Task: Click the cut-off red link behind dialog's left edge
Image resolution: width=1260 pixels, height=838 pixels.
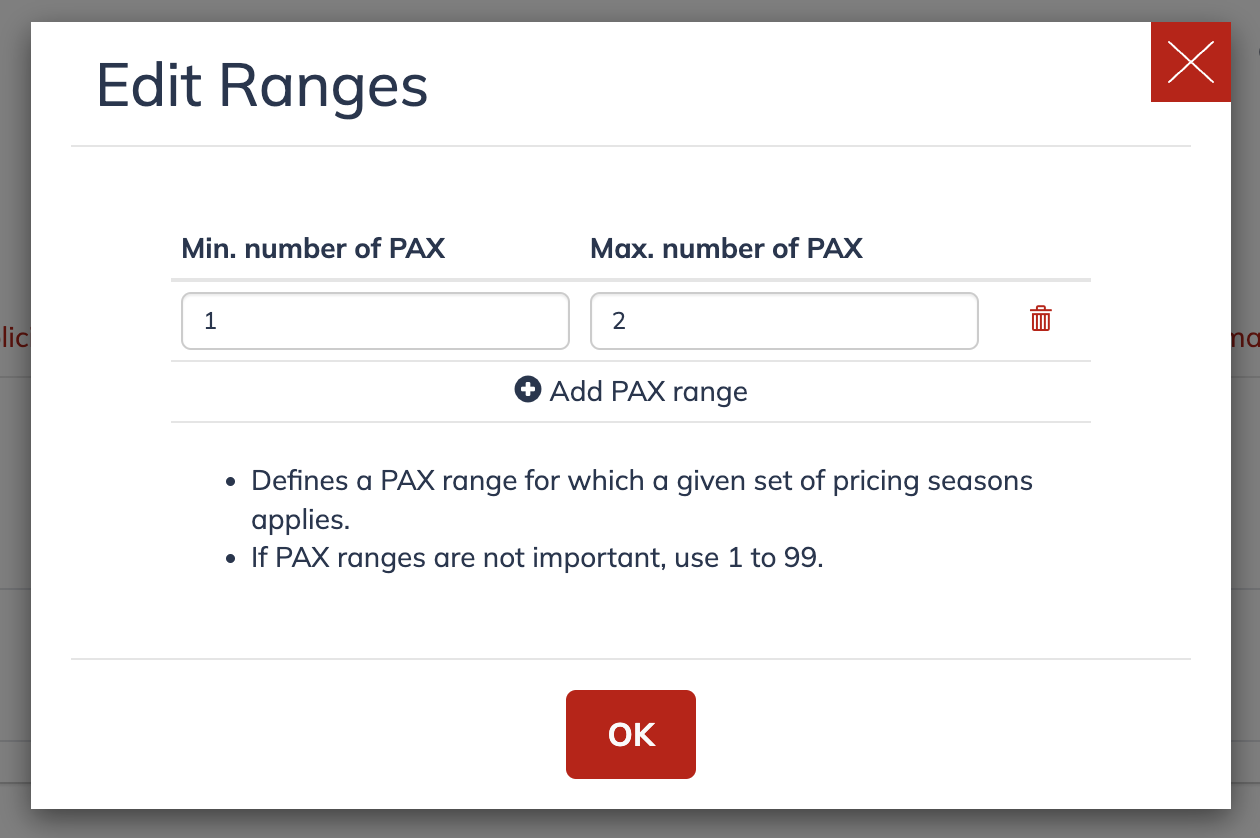Action: point(15,338)
